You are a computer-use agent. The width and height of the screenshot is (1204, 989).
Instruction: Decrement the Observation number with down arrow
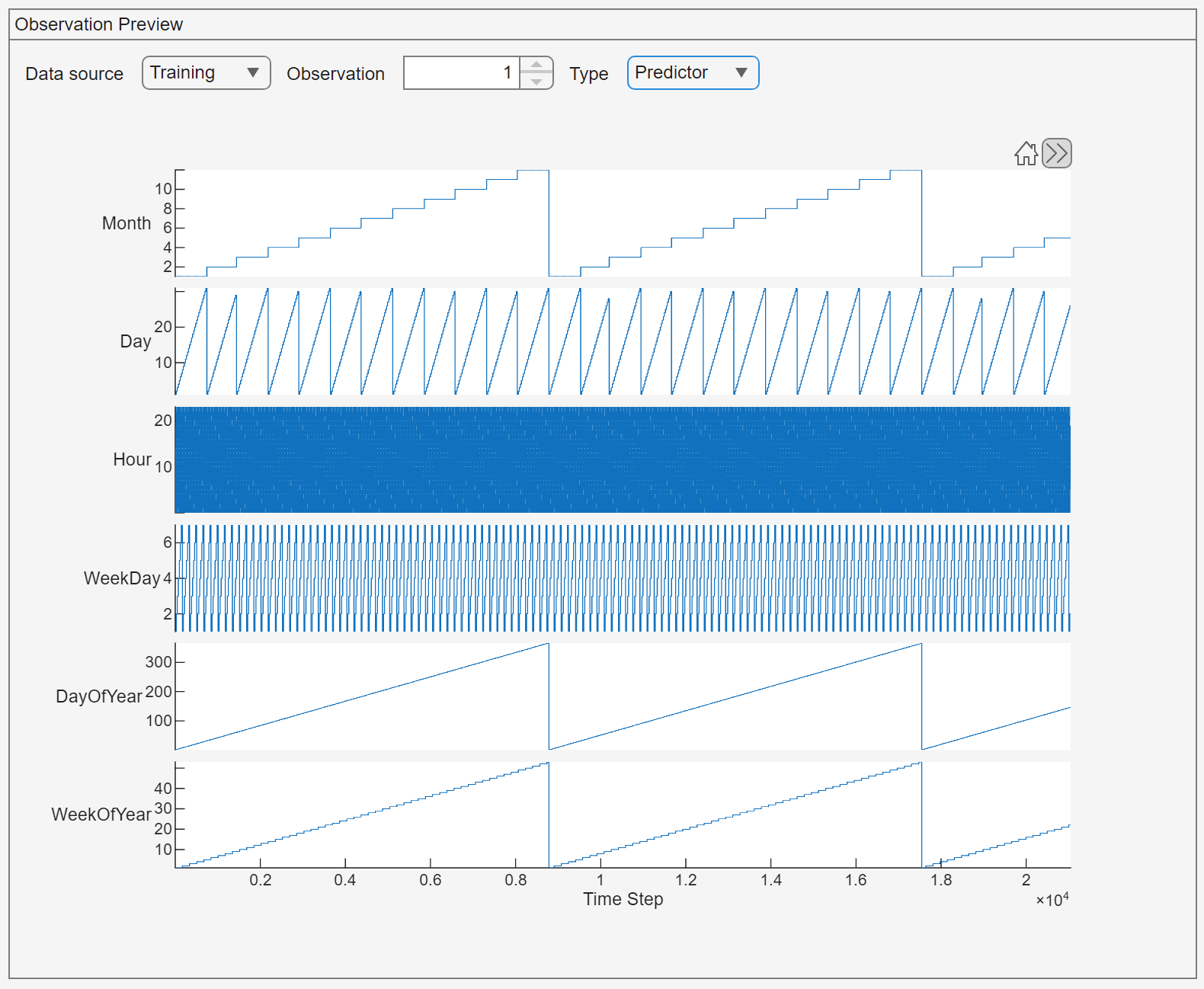[x=536, y=82]
